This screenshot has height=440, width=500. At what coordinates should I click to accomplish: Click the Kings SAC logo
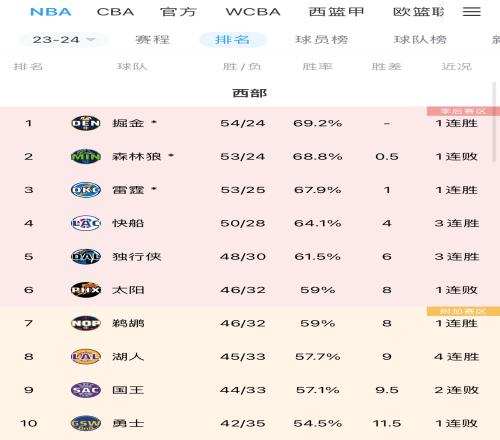pos(86,390)
